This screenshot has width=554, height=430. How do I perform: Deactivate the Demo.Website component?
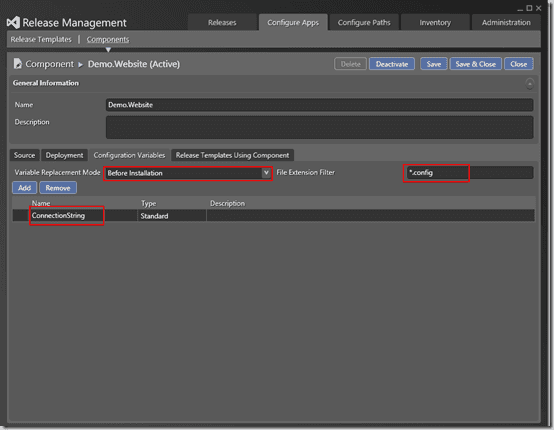(392, 64)
